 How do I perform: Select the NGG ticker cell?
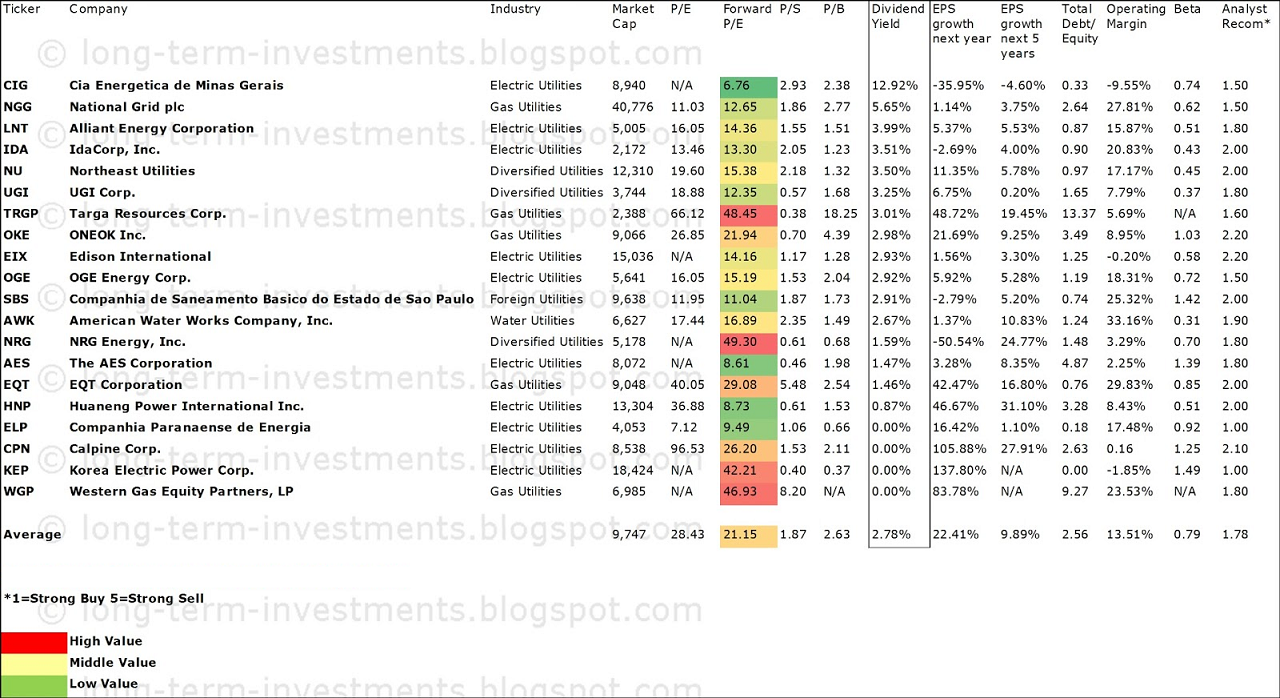point(17,107)
